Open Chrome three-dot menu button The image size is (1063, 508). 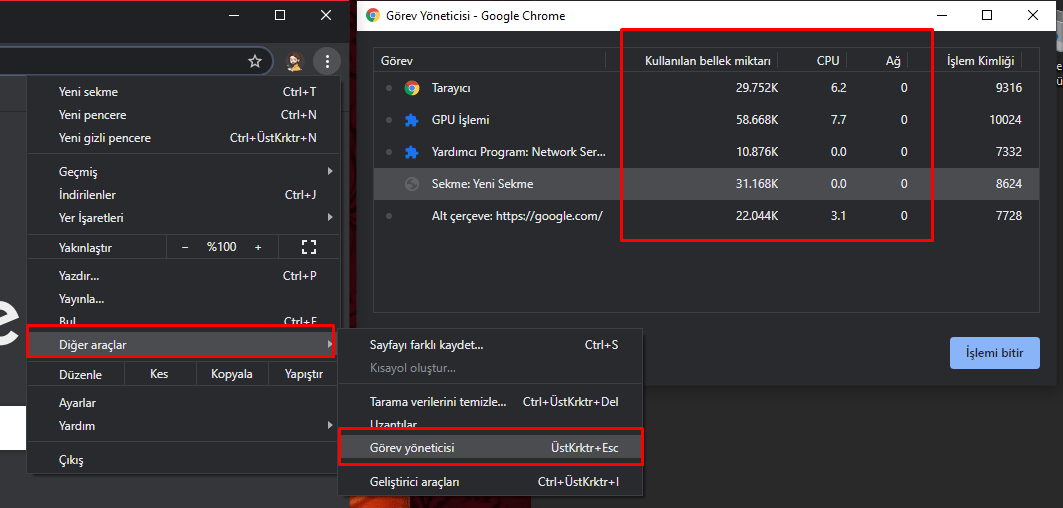[327, 62]
